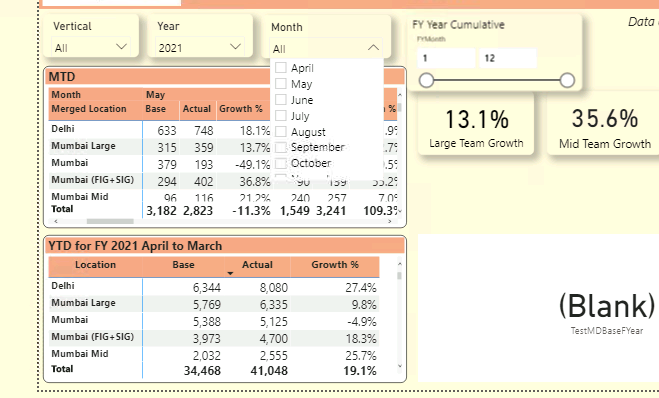
Task: Click YTD table vertical scrollbar thumb
Action: [x=399, y=276]
